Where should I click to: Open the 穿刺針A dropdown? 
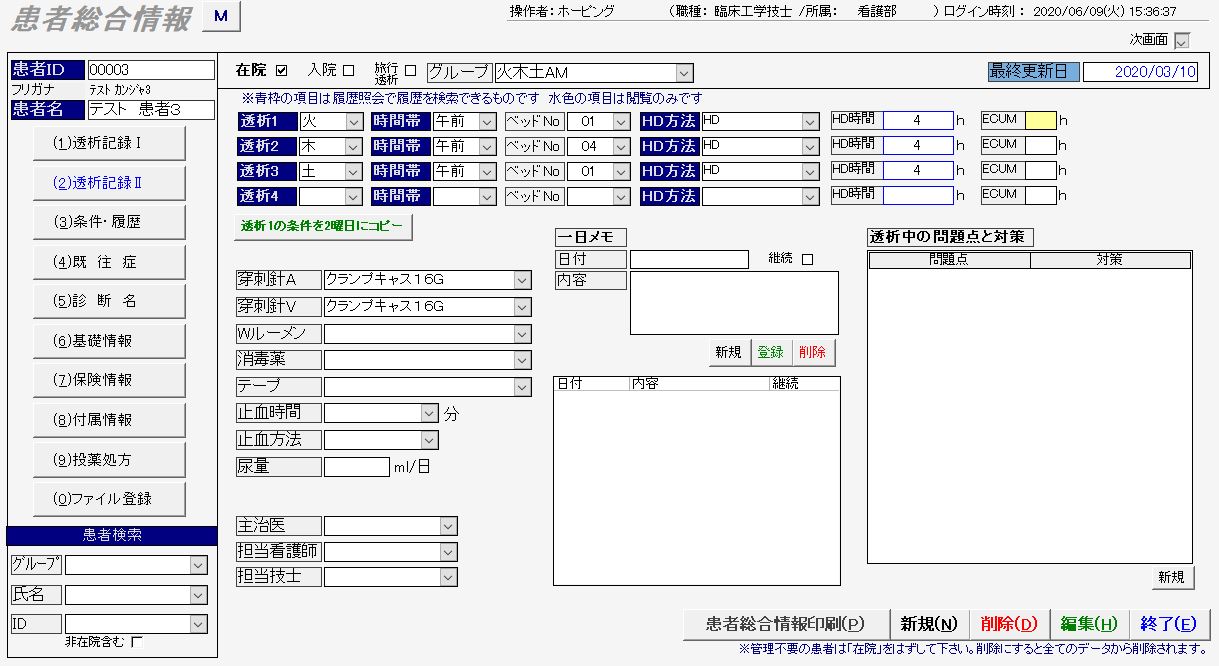522,279
